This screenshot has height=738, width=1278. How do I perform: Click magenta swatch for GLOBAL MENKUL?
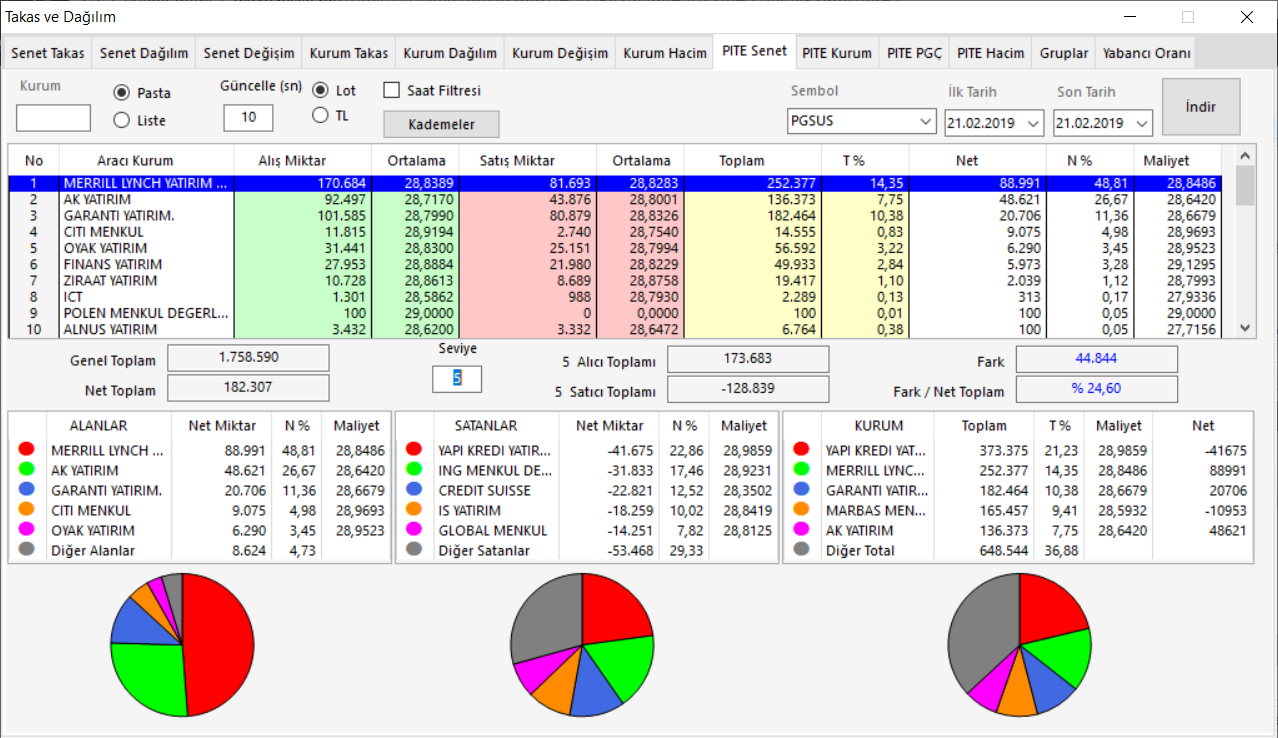tap(414, 530)
